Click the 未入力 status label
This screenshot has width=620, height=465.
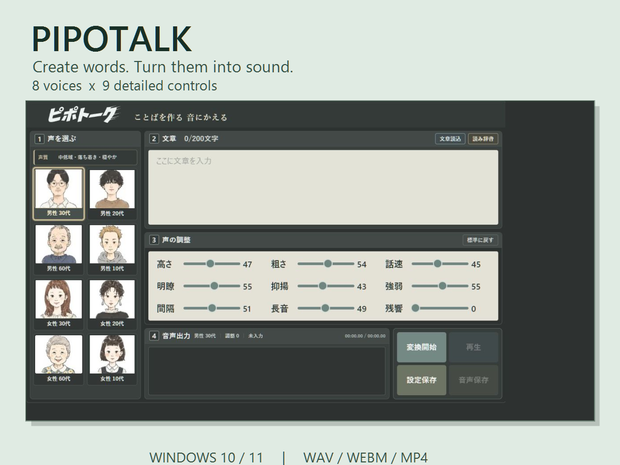[x=255, y=336]
